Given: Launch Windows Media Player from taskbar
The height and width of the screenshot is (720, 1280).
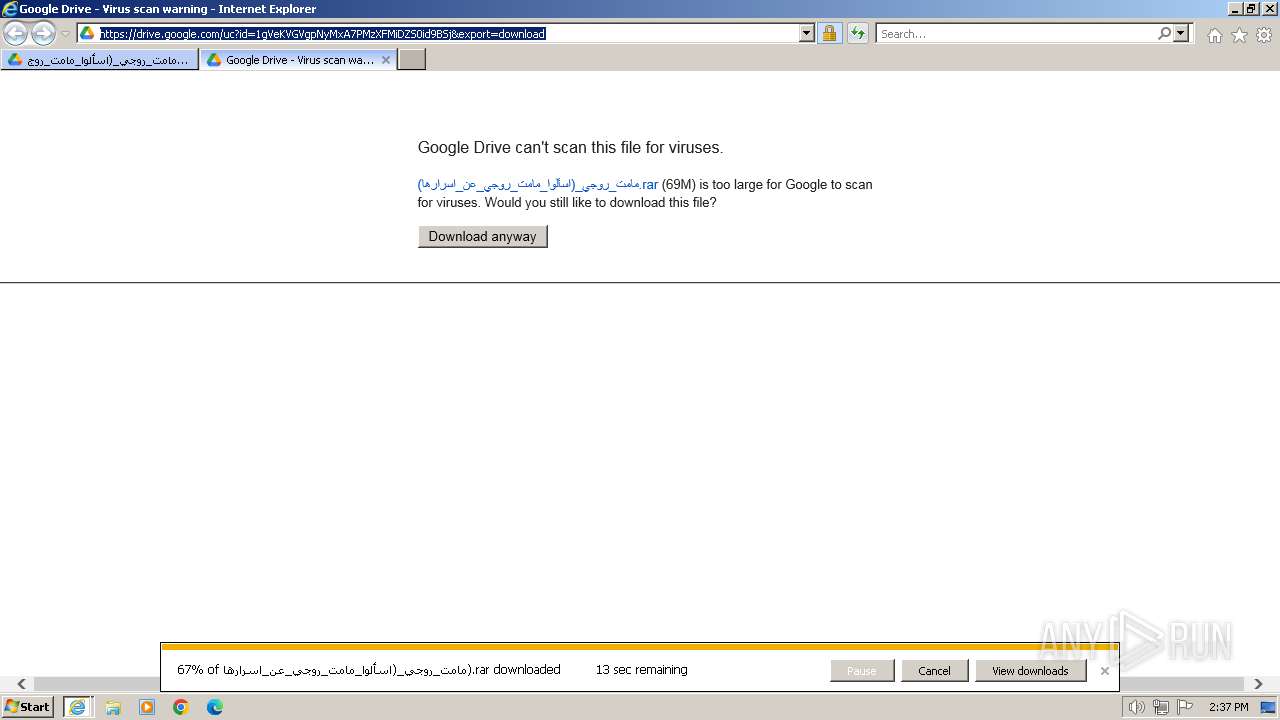Looking at the screenshot, I should pyautogui.click(x=147, y=707).
